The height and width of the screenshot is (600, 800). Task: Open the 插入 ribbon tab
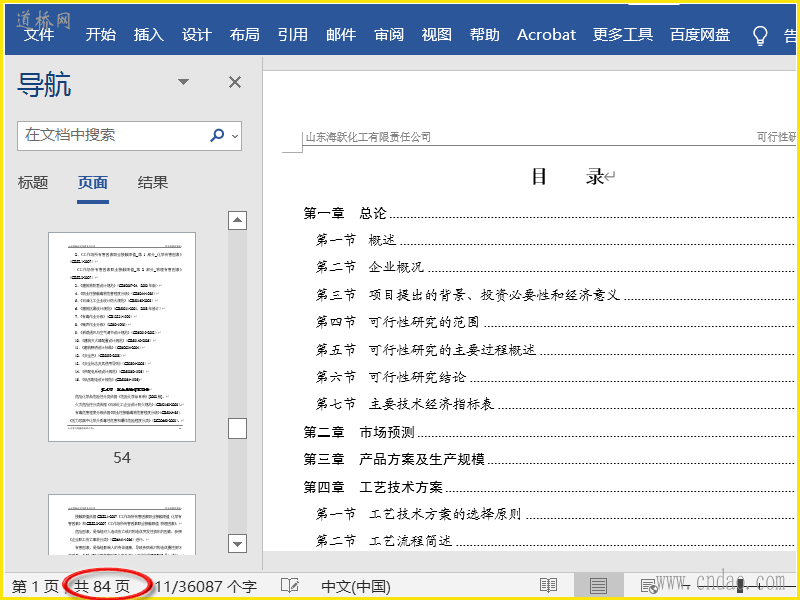(148, 35)
